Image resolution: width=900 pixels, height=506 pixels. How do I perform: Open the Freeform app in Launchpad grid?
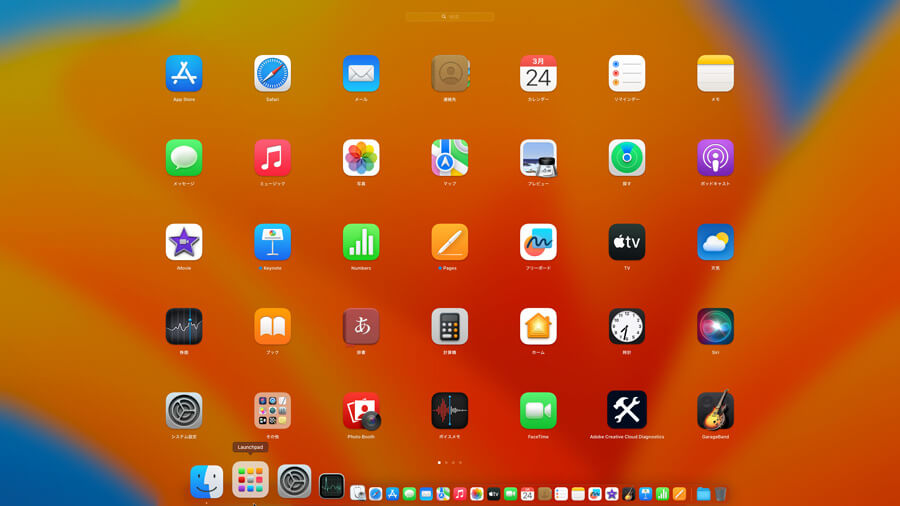point(538,242)
